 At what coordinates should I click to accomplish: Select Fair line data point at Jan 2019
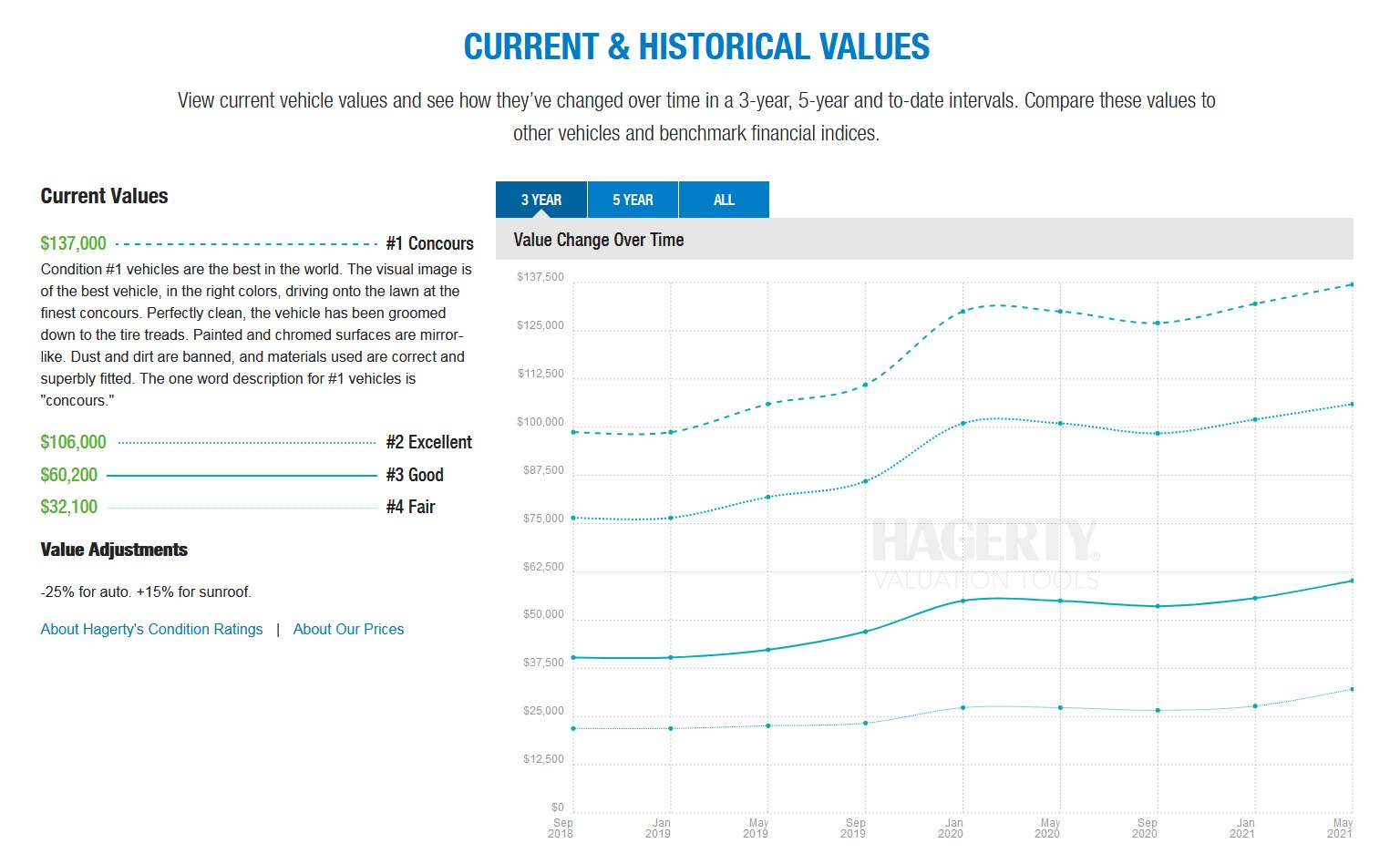pyautogui.click(x=671, y=728)
